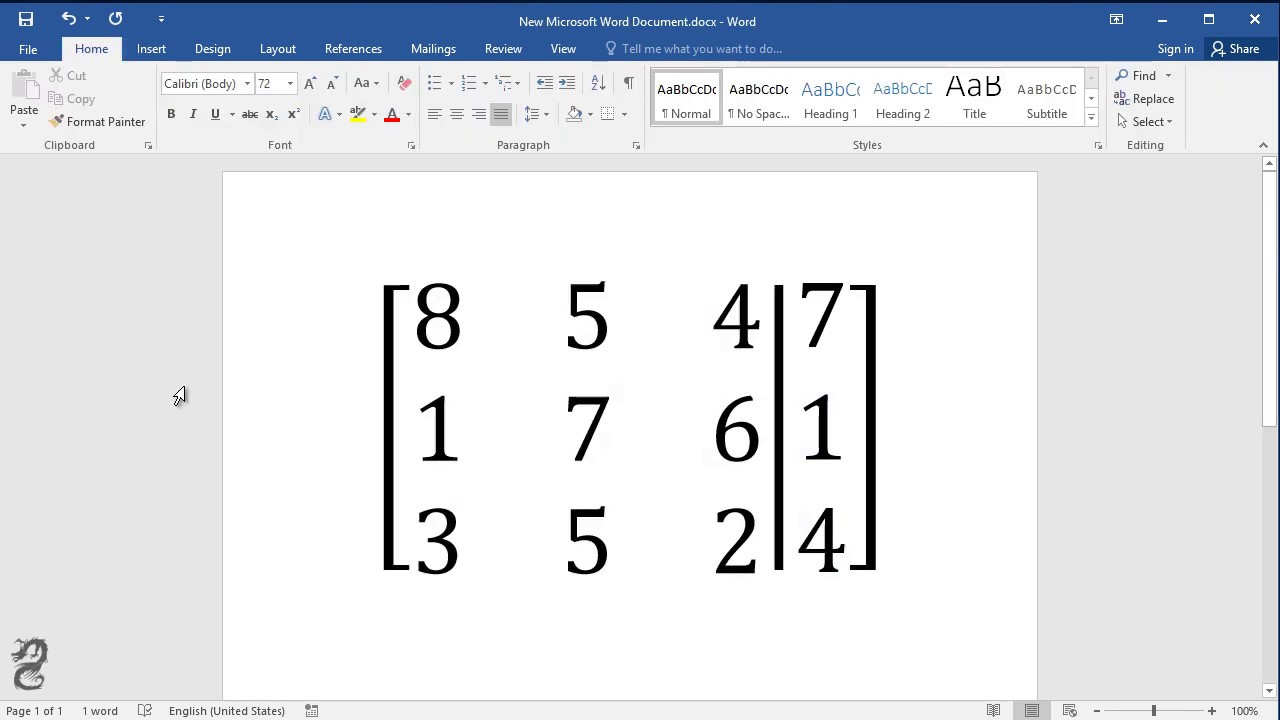Open line and paragraph spacing options

point(537,114)
